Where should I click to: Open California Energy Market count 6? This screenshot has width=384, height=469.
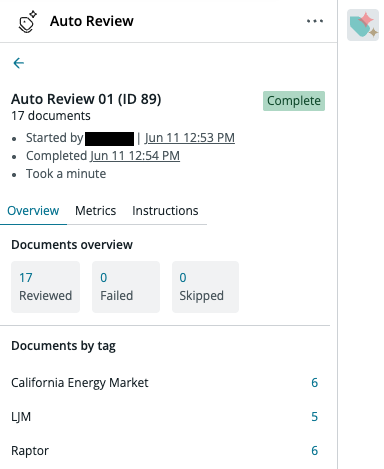(x=315, y=383)
